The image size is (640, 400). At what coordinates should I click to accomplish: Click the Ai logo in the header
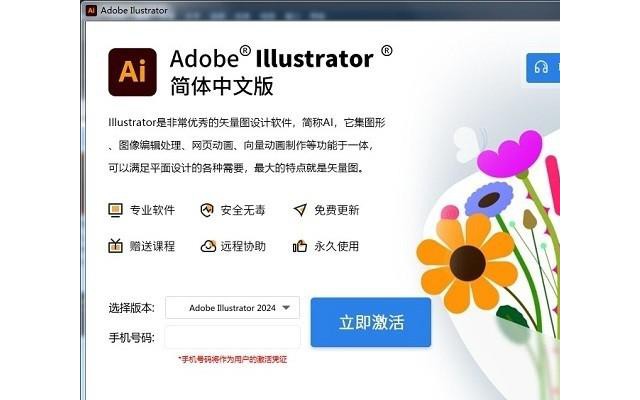click(x=132, y=72)
